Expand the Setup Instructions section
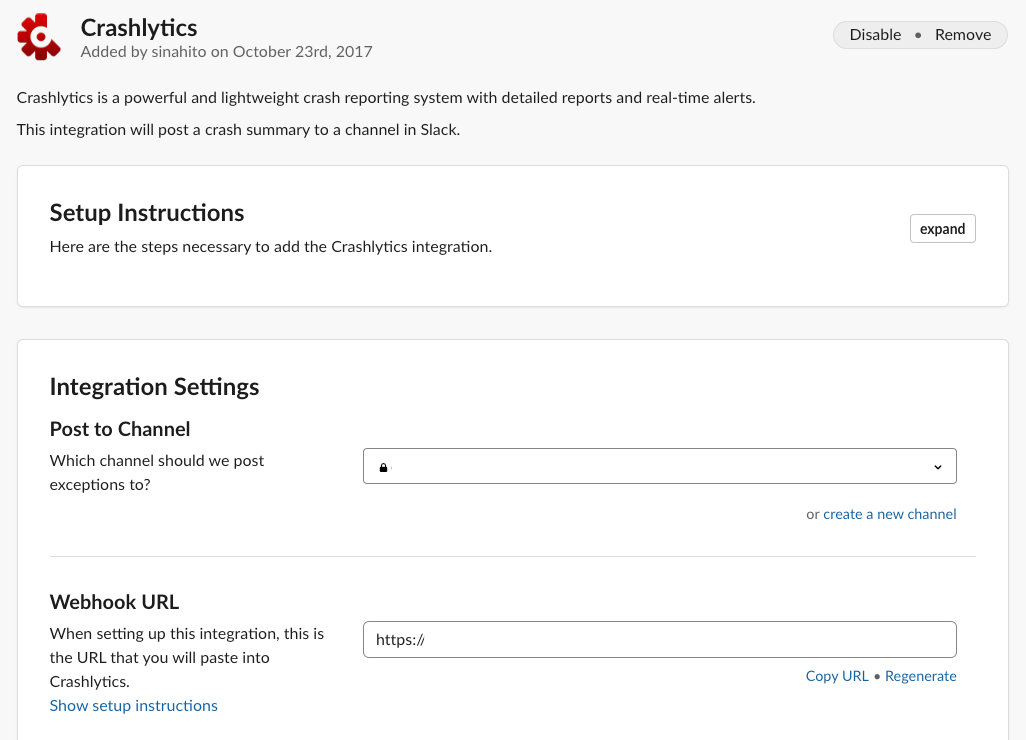Viewport: 1026px width, 740px height. [942, 229]
